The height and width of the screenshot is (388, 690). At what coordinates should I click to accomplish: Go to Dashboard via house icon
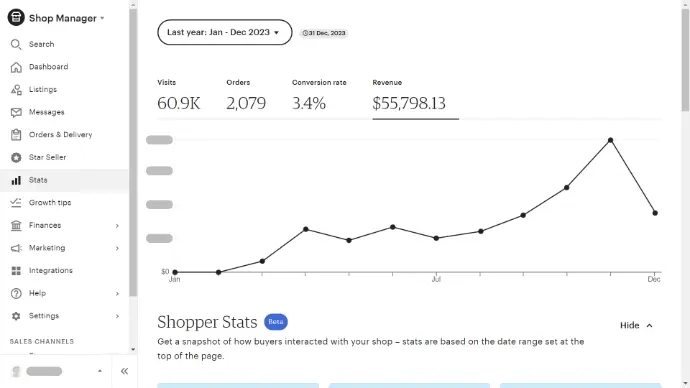tap(16, 67)
